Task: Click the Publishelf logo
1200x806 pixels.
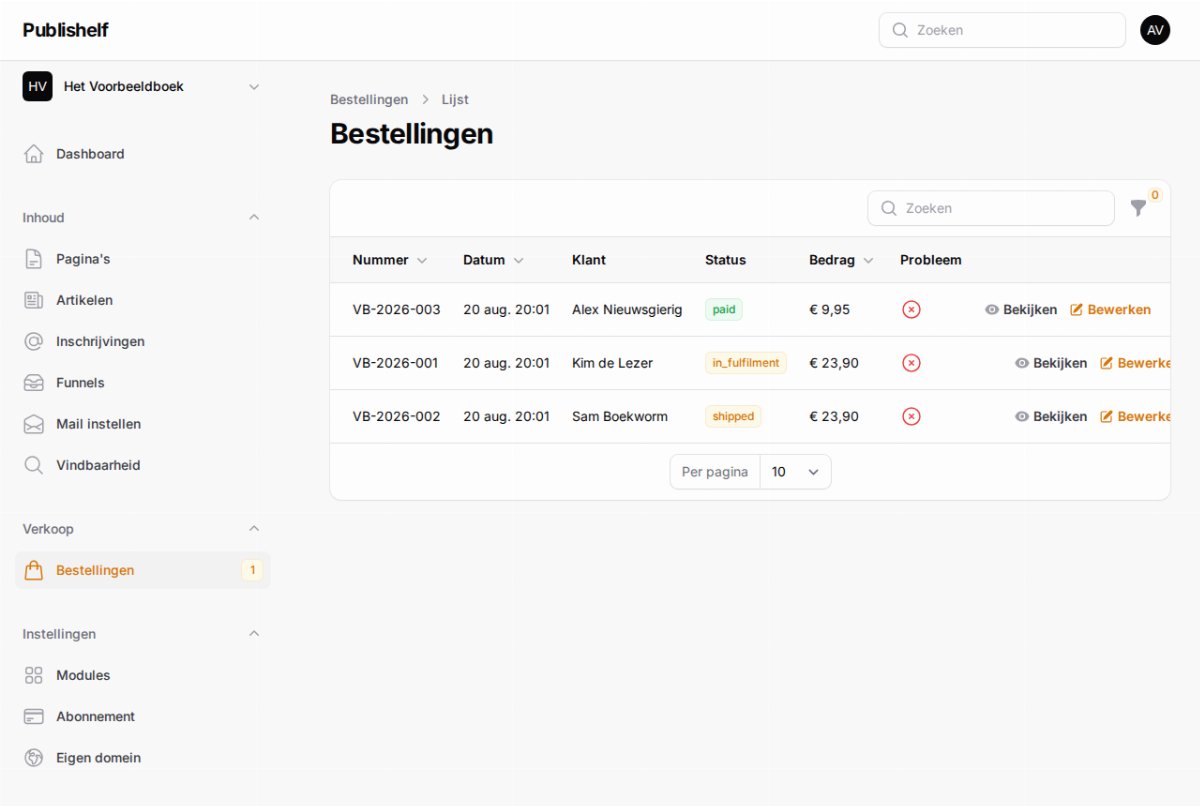Action: click(x=66, y=30)
